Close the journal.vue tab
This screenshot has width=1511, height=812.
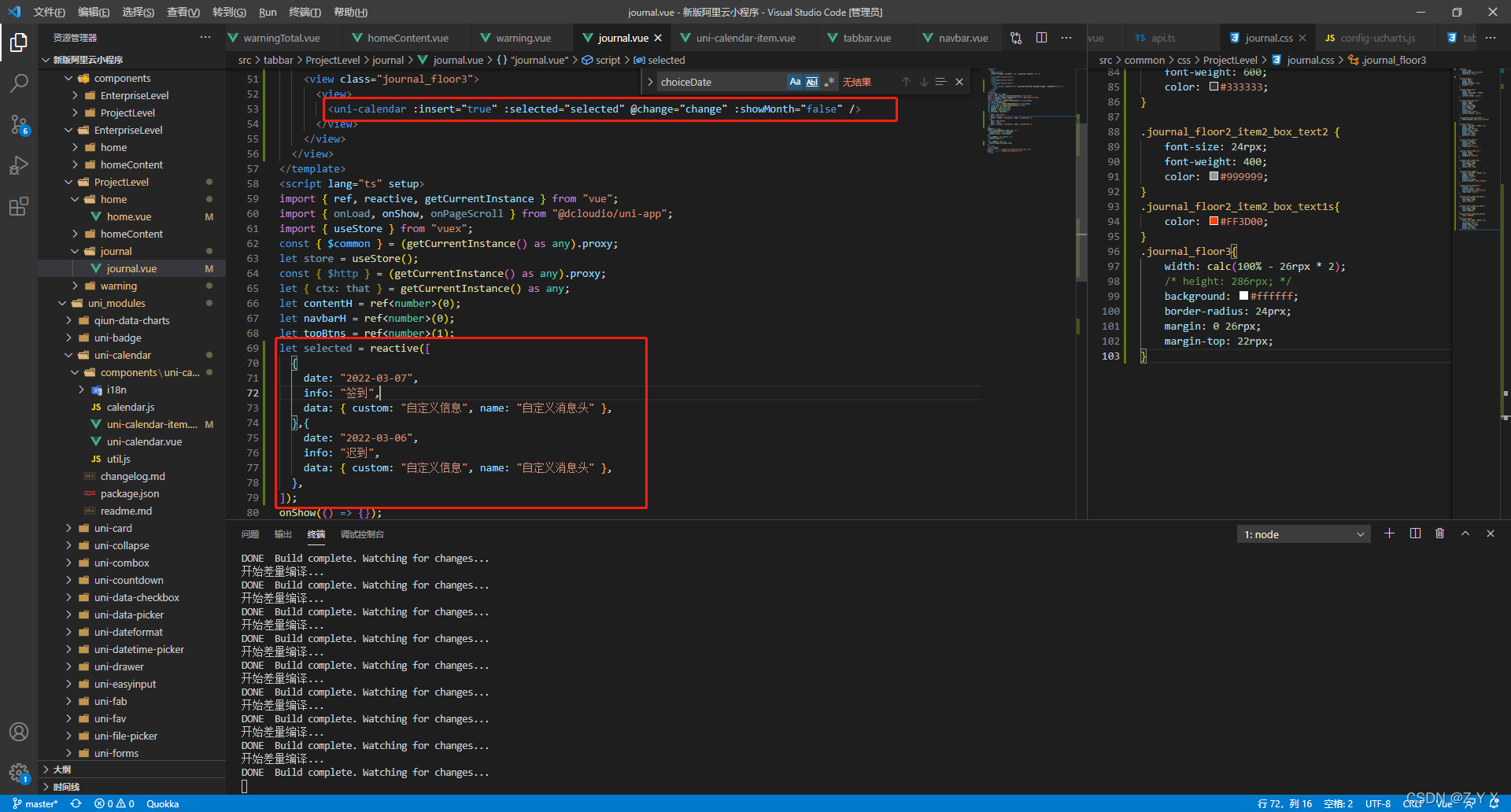(x=658, y=38)
